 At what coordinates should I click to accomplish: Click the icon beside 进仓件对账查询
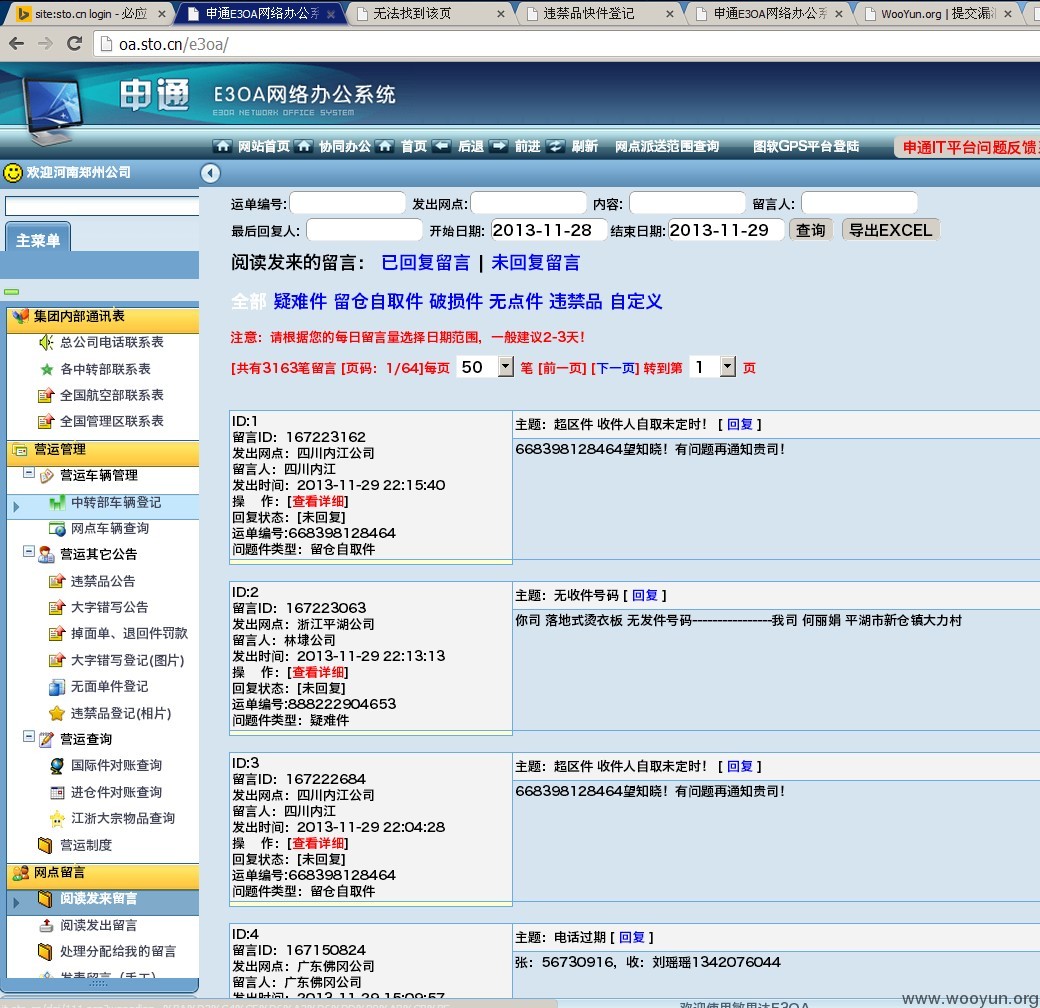(57, 792)
